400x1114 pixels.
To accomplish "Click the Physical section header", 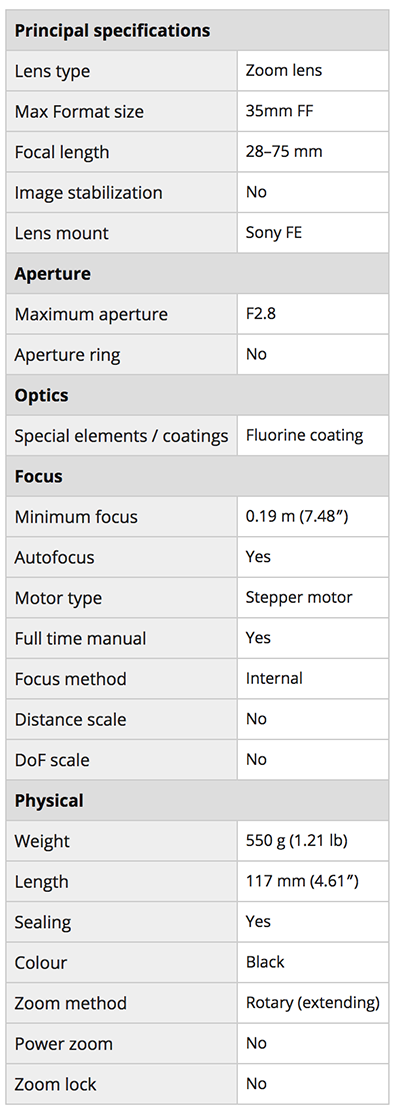I will (49, 800).
